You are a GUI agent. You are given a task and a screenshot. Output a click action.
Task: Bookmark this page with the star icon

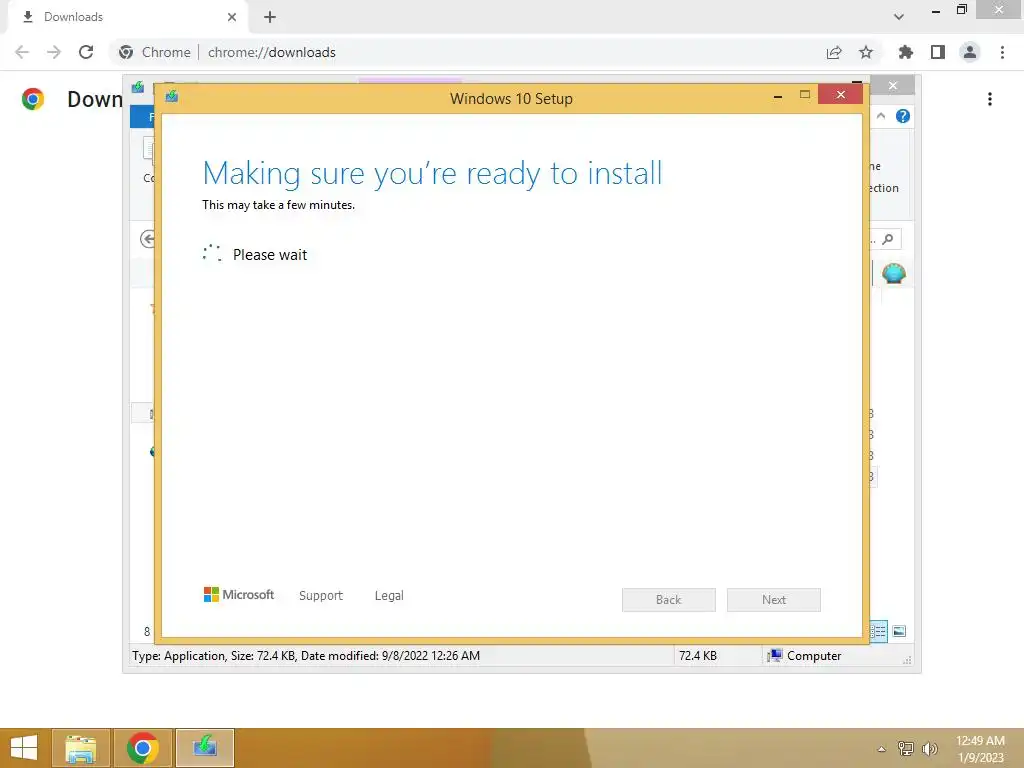pyautogui.click(x=866, y=52)
